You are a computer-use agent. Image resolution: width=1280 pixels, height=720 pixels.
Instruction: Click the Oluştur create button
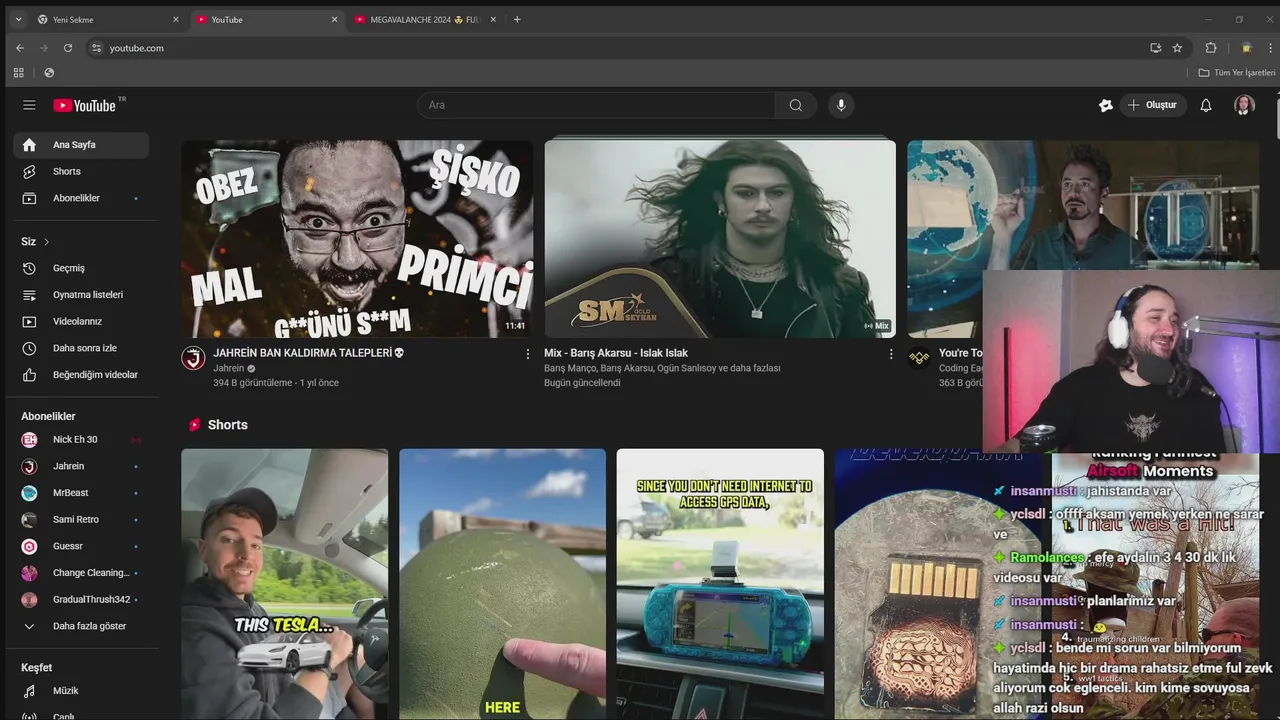click(x=1153, y=105)
